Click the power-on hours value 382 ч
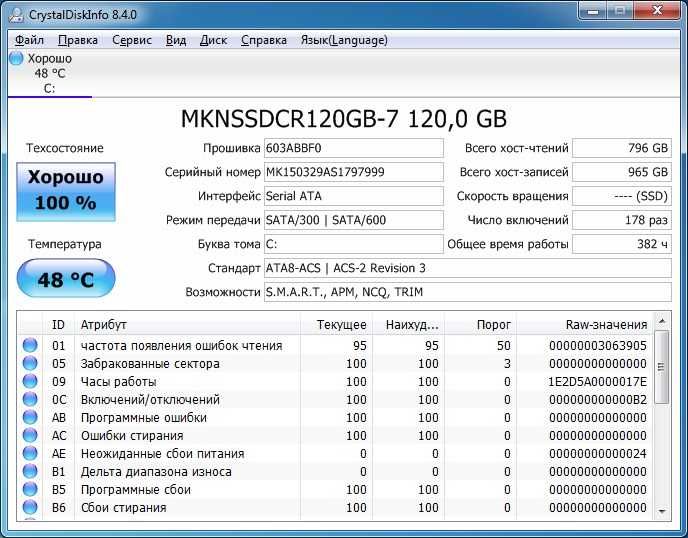This screenshot has height=538, width=688. point(622,244)
